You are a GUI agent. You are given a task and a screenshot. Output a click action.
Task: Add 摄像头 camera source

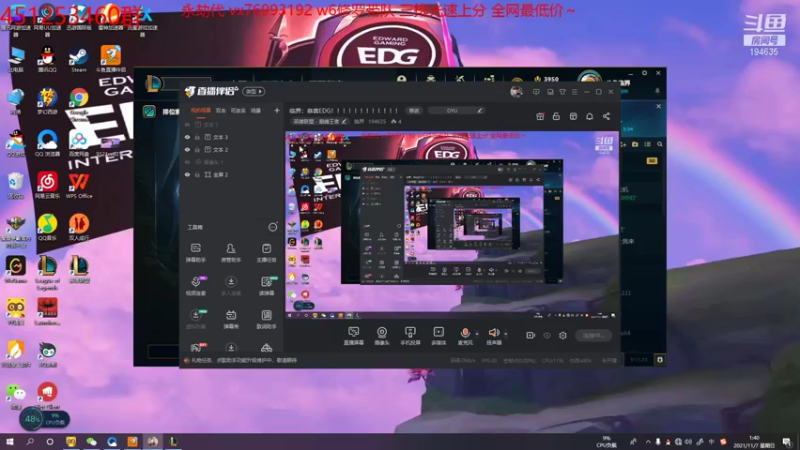point(382,336)
